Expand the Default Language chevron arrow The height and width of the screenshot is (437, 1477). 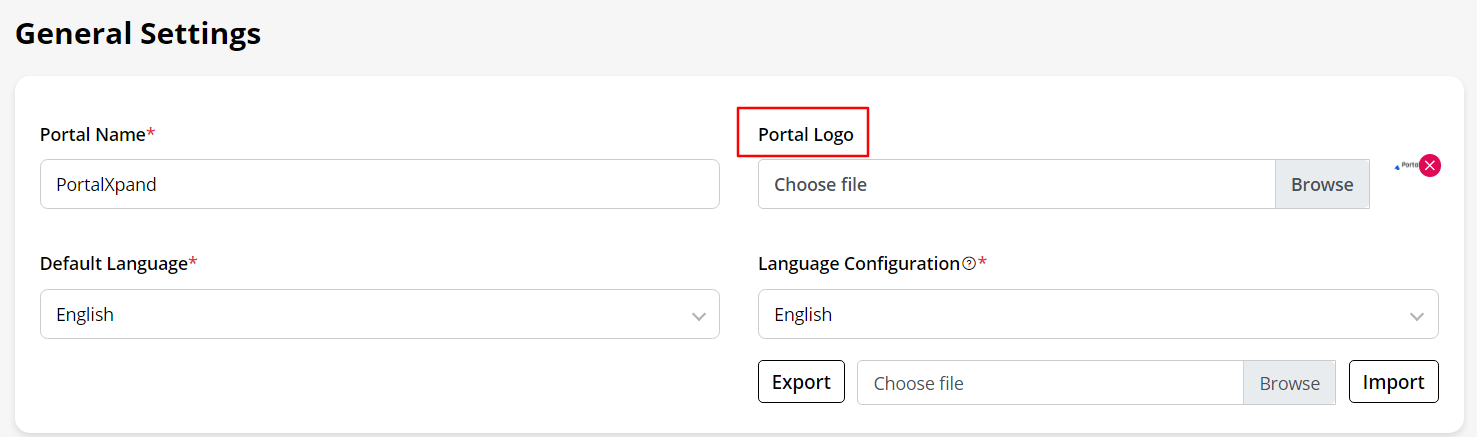(x=698, y=316)
